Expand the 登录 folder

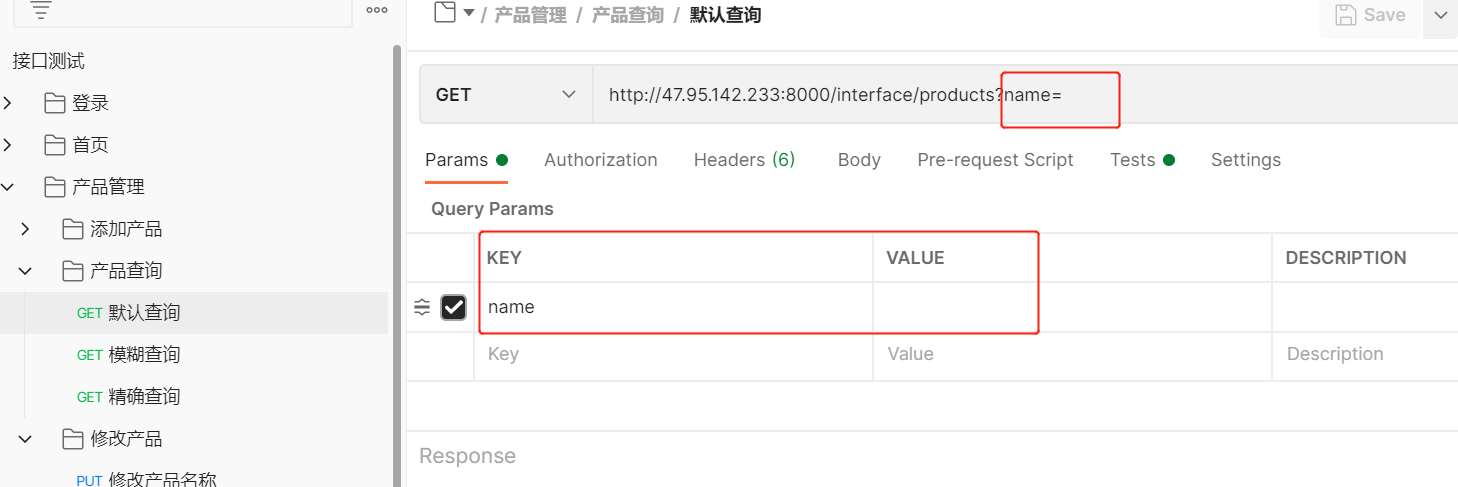click(x=8, y=103)
